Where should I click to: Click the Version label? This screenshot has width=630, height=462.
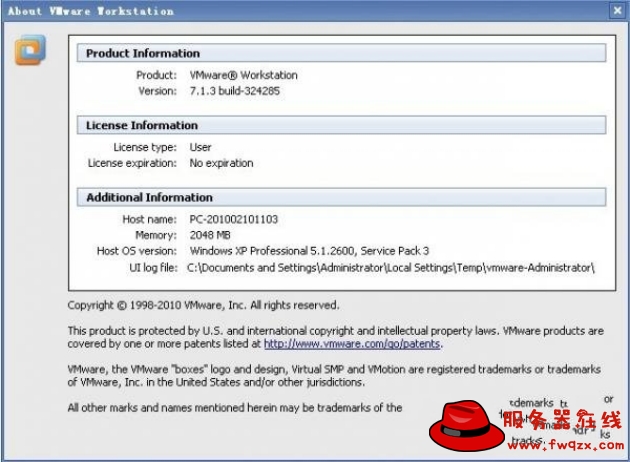tap(158, 91)
